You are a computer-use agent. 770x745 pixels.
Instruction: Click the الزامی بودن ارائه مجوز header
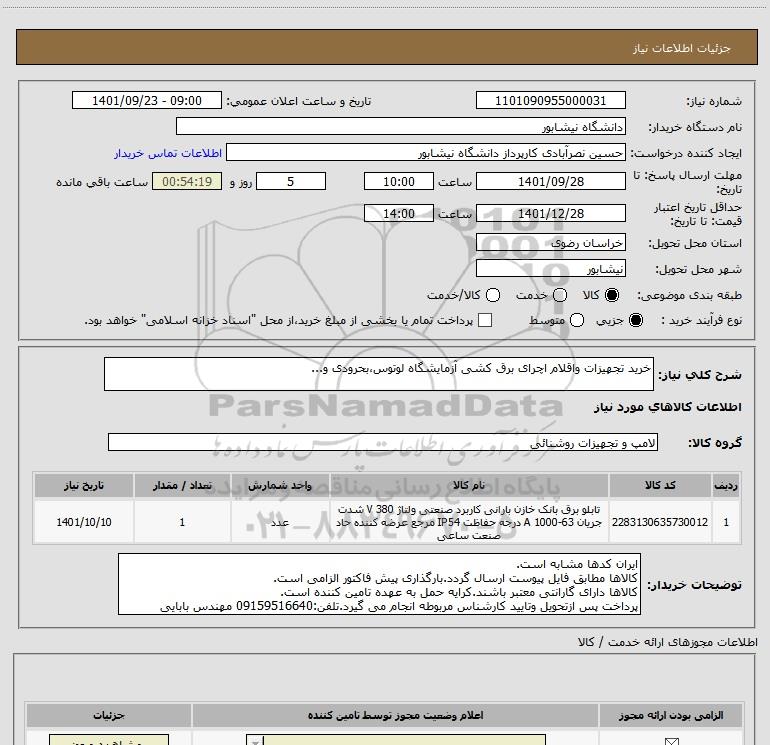tap(671, 715)
